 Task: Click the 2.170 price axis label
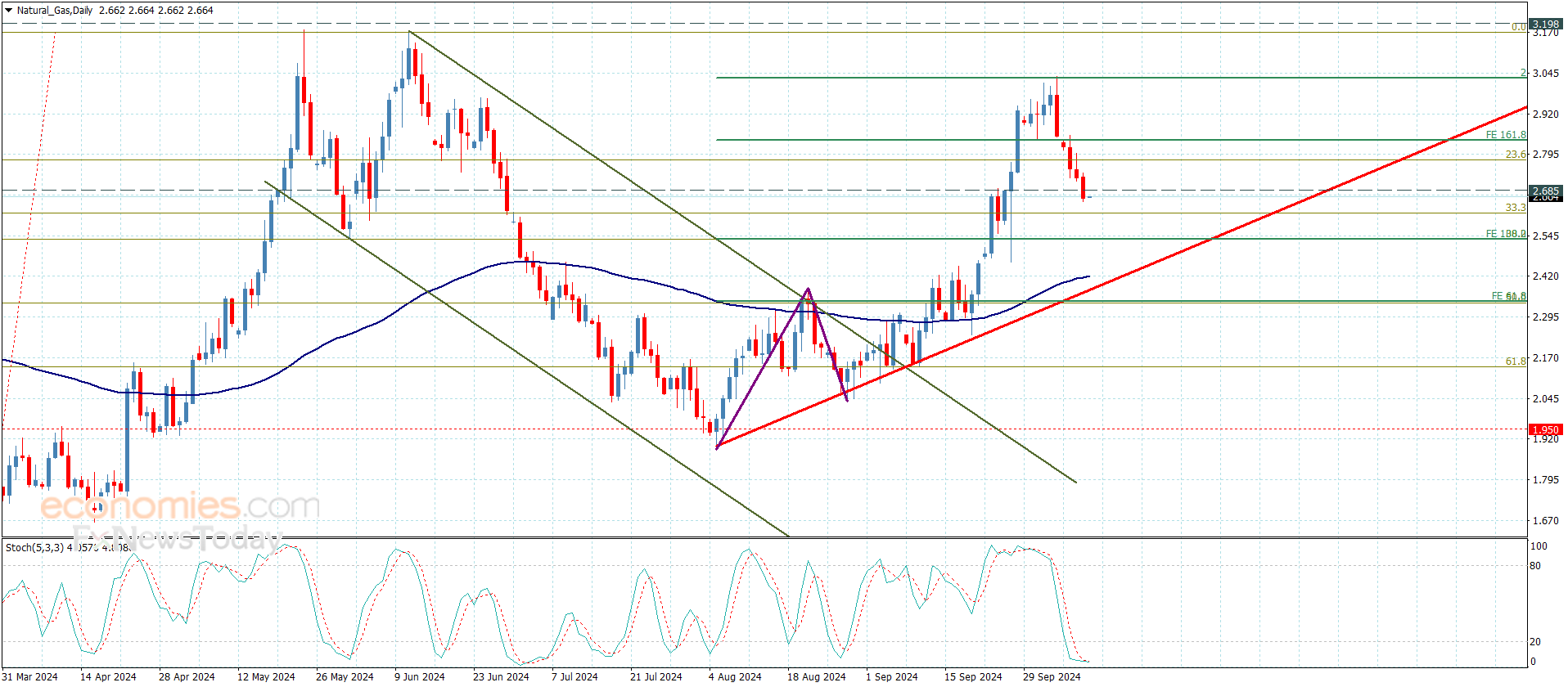tap(1545, 358)
